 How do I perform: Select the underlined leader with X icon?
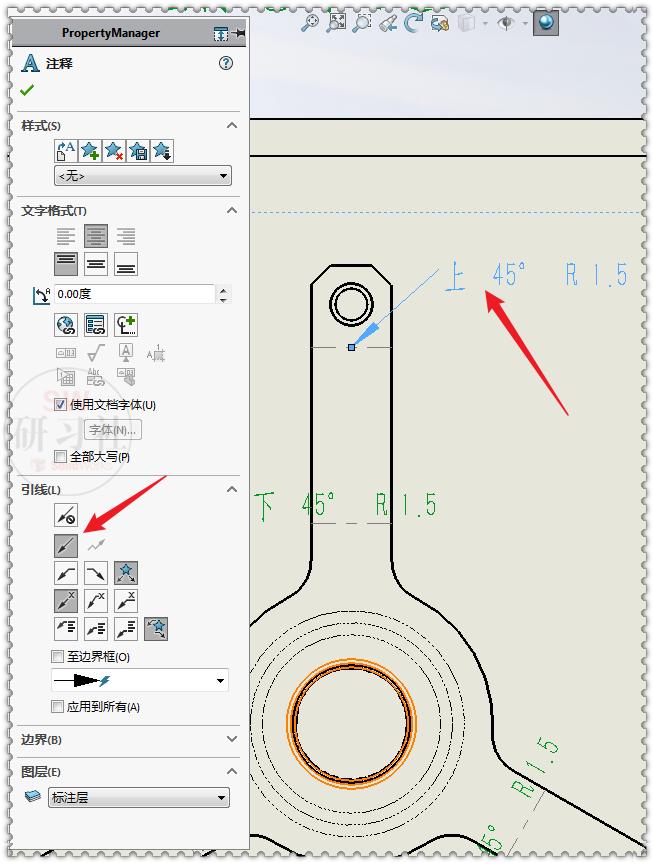126,601
